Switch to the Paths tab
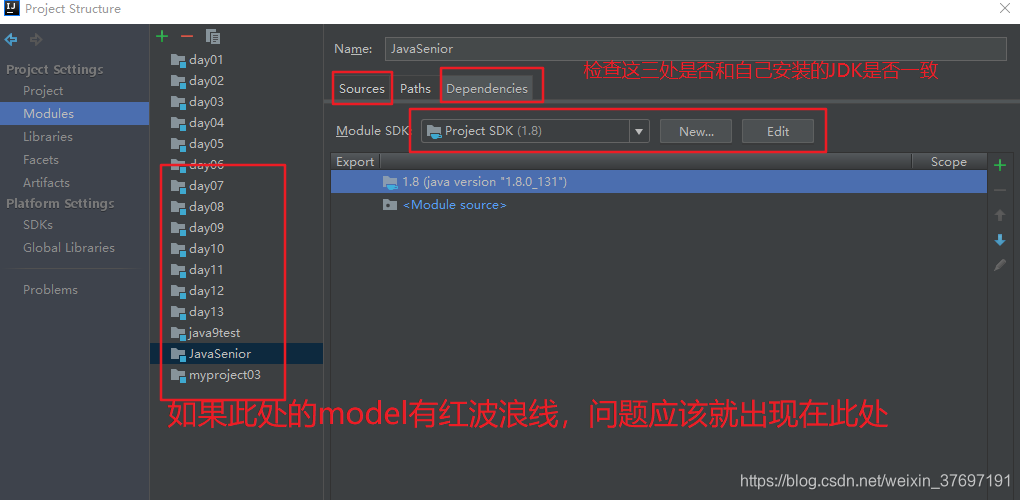 click(415, 88)
